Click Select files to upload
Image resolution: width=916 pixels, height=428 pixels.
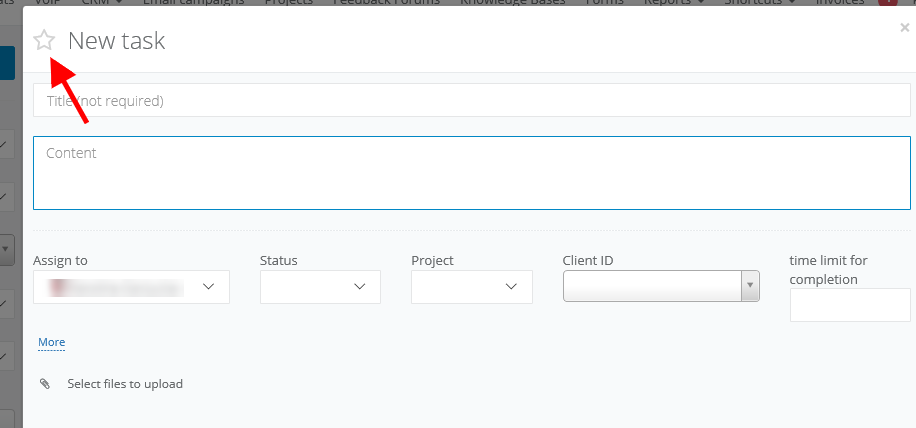125,384
